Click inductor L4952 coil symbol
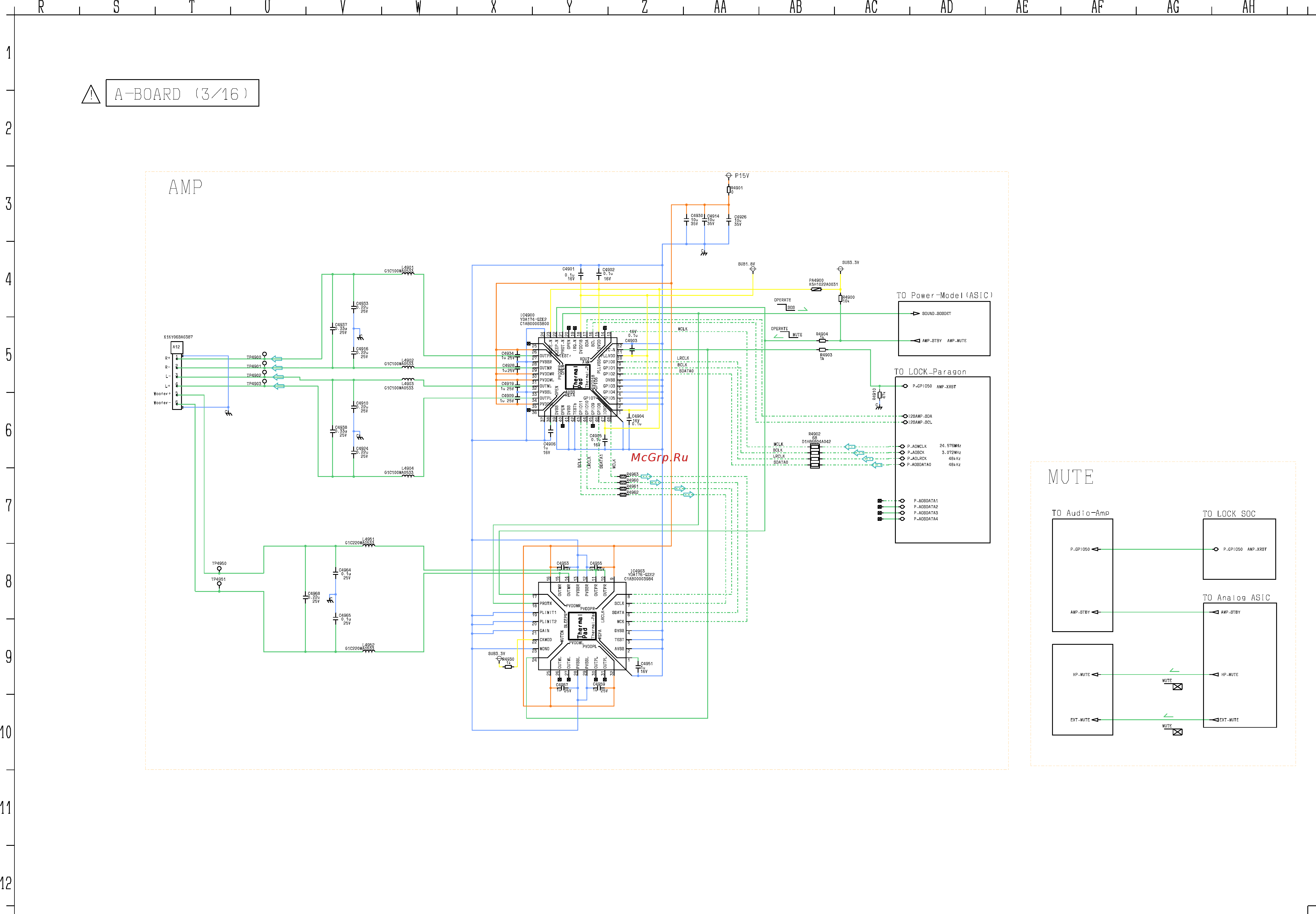The width and height of the screenshot is (1316, 914). (x=369, y=651)
